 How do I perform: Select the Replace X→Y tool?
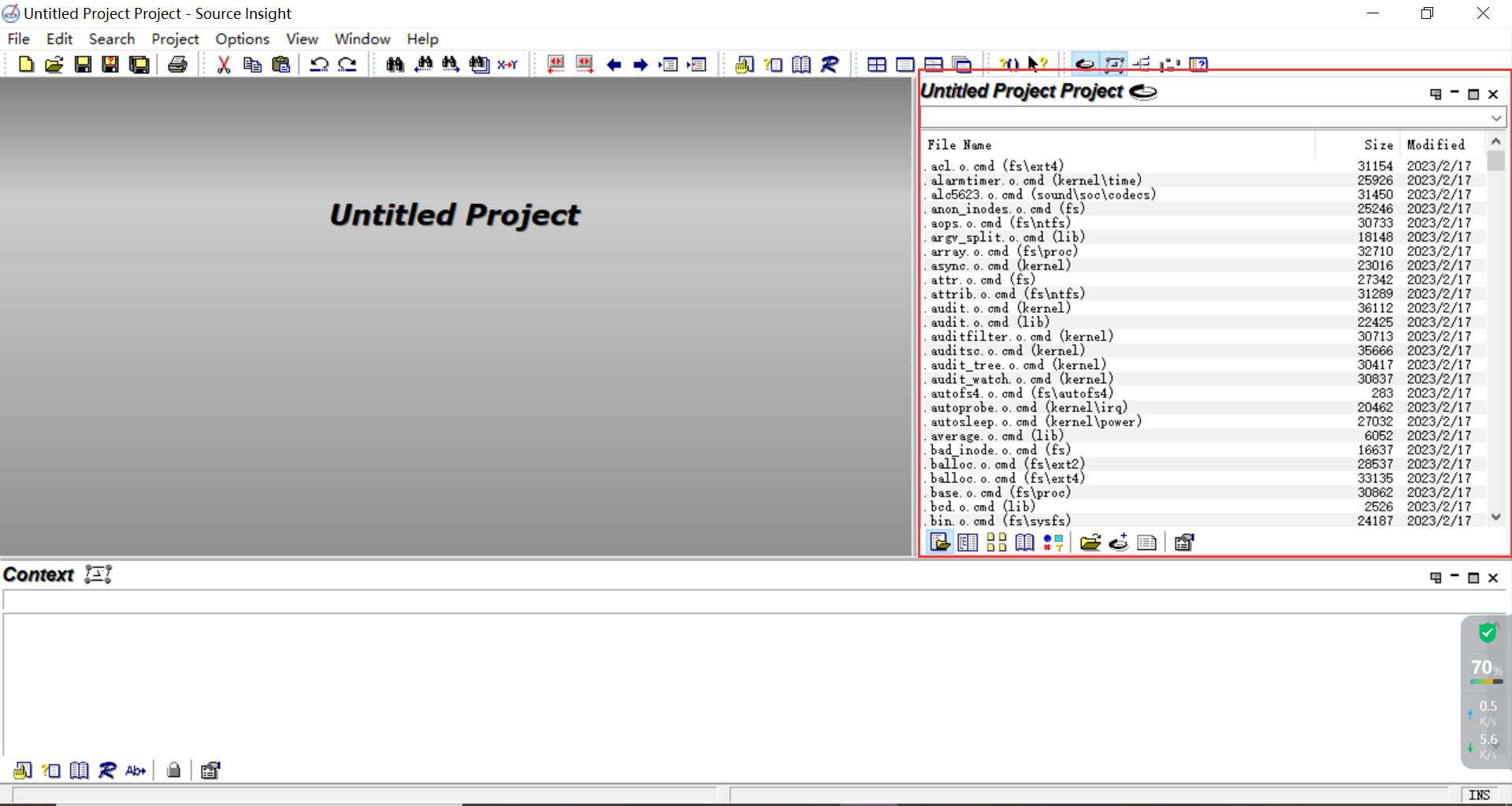coord(508,65)
